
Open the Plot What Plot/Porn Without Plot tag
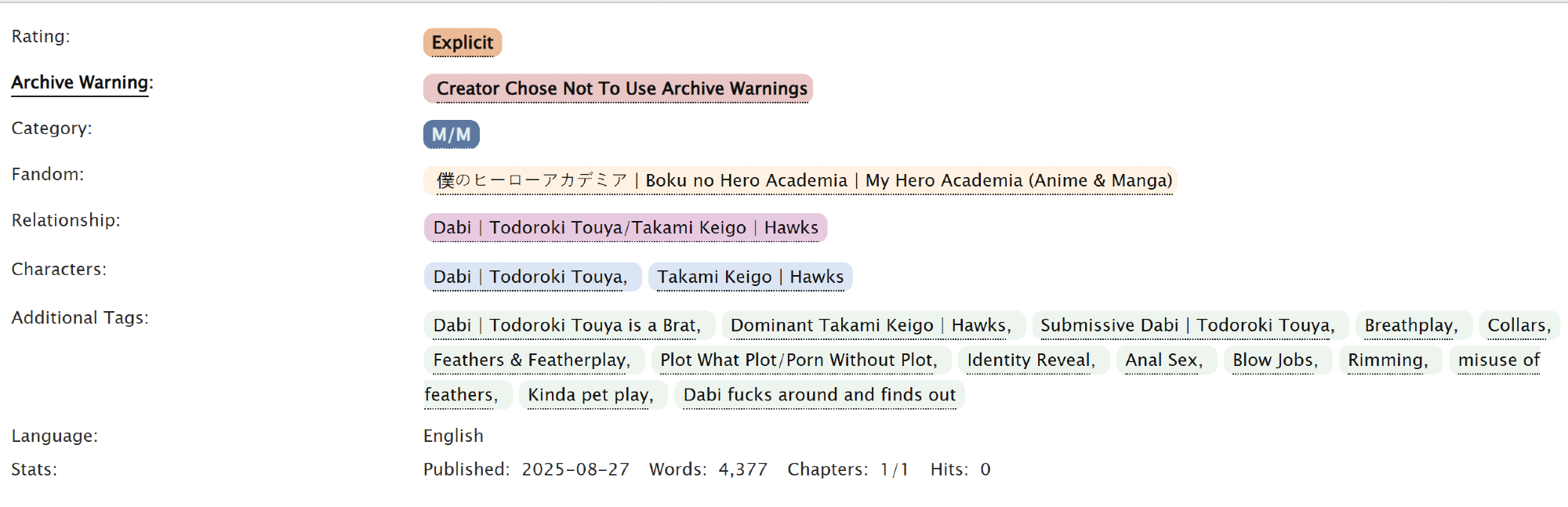point(797,360)
